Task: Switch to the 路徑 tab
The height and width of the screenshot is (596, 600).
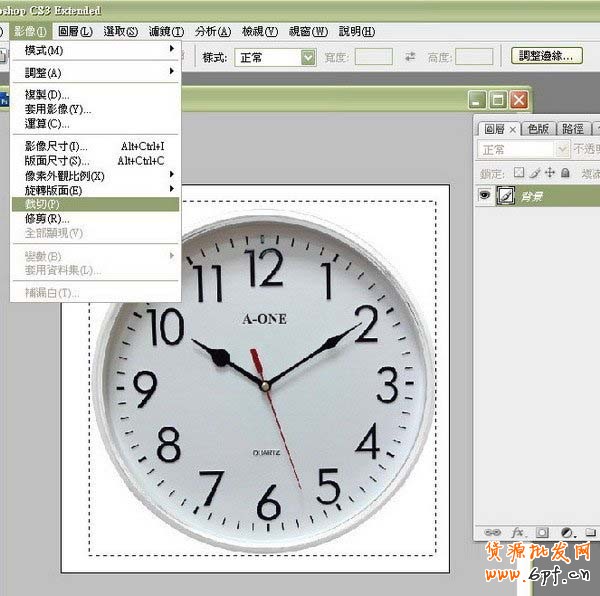Action: point(573,129)
